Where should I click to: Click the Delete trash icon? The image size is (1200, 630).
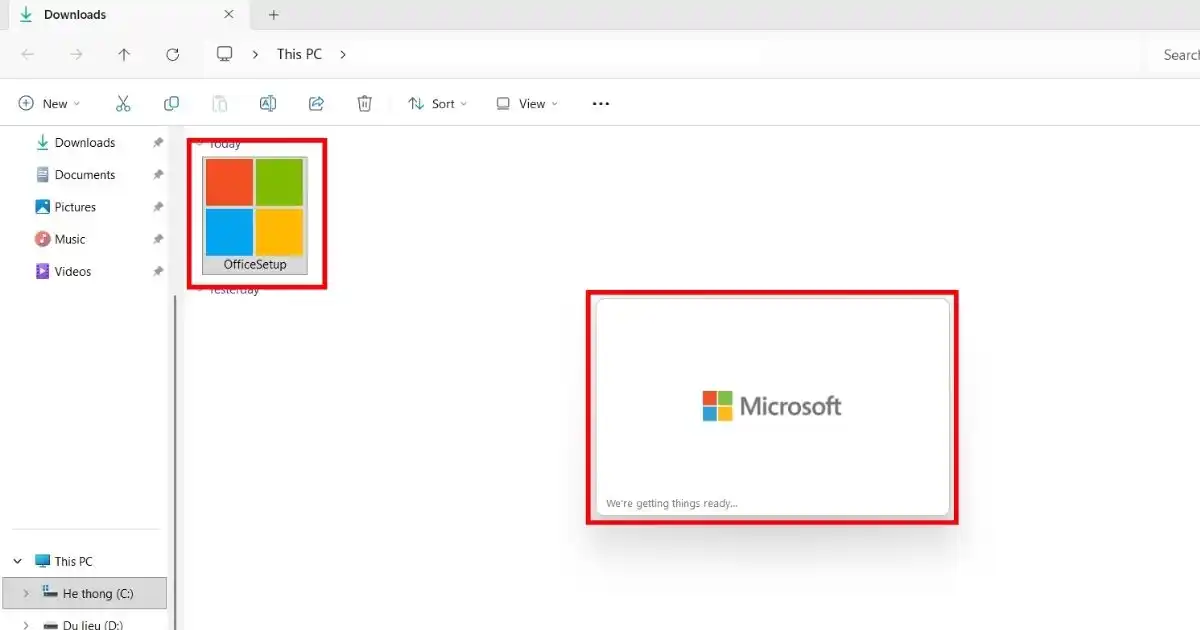365,104
